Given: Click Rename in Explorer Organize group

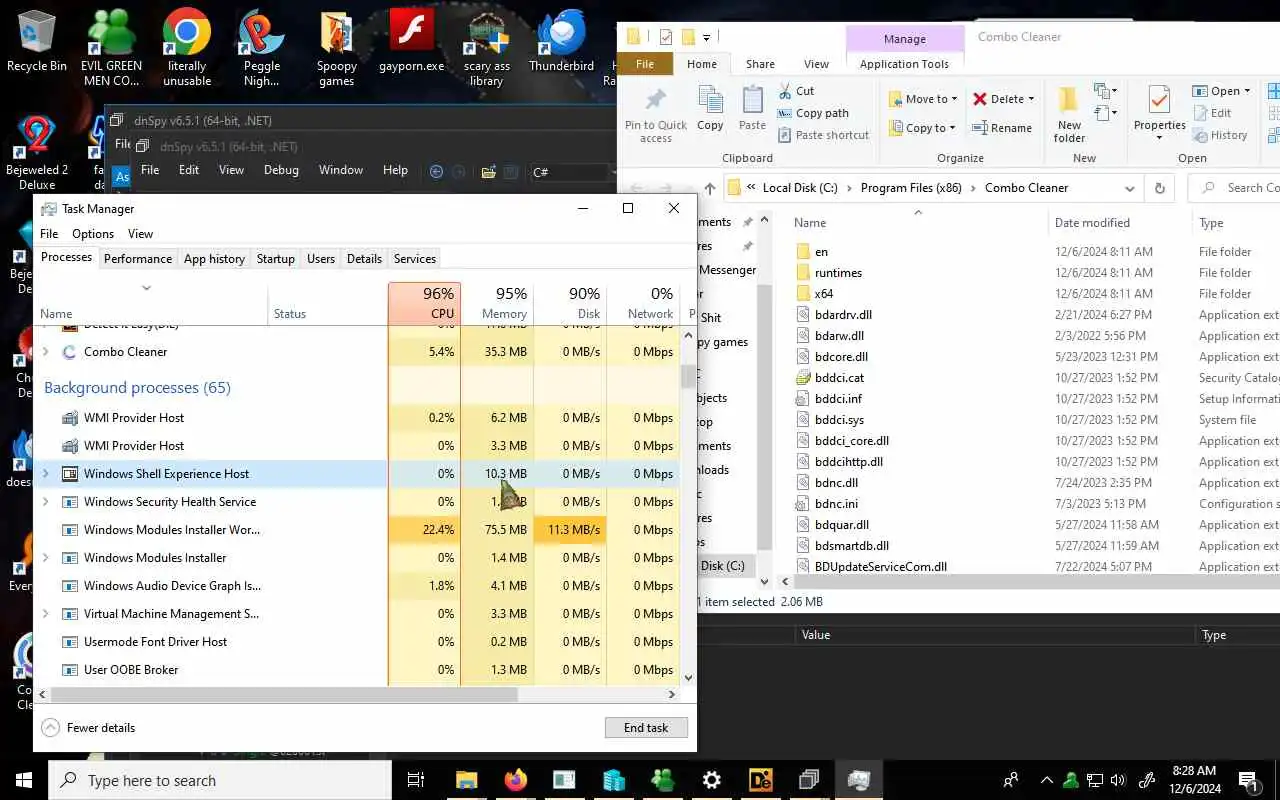Looking at the screenshot, I should click(x=1001, y=128).
